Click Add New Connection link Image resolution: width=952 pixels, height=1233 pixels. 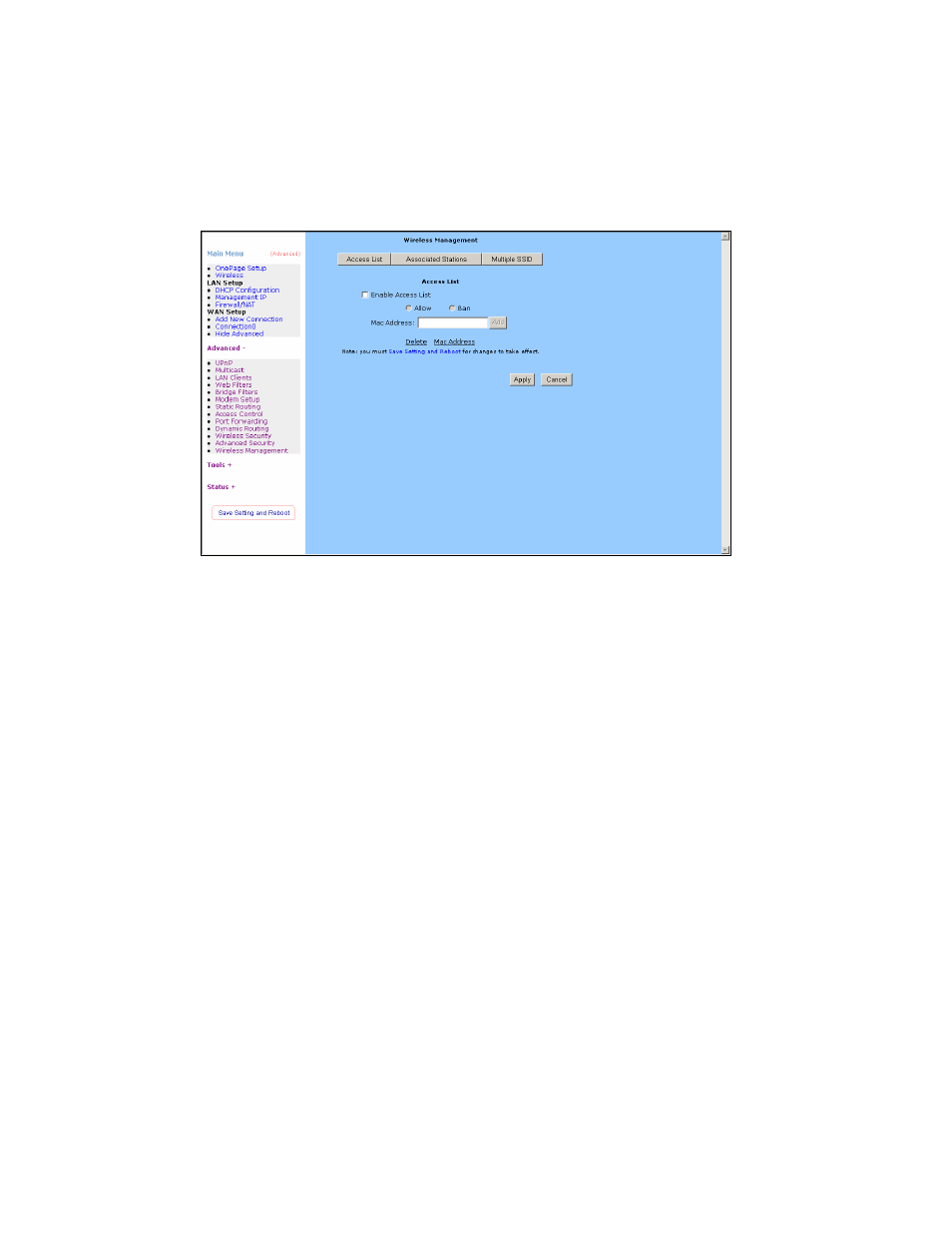coord(249,319)
